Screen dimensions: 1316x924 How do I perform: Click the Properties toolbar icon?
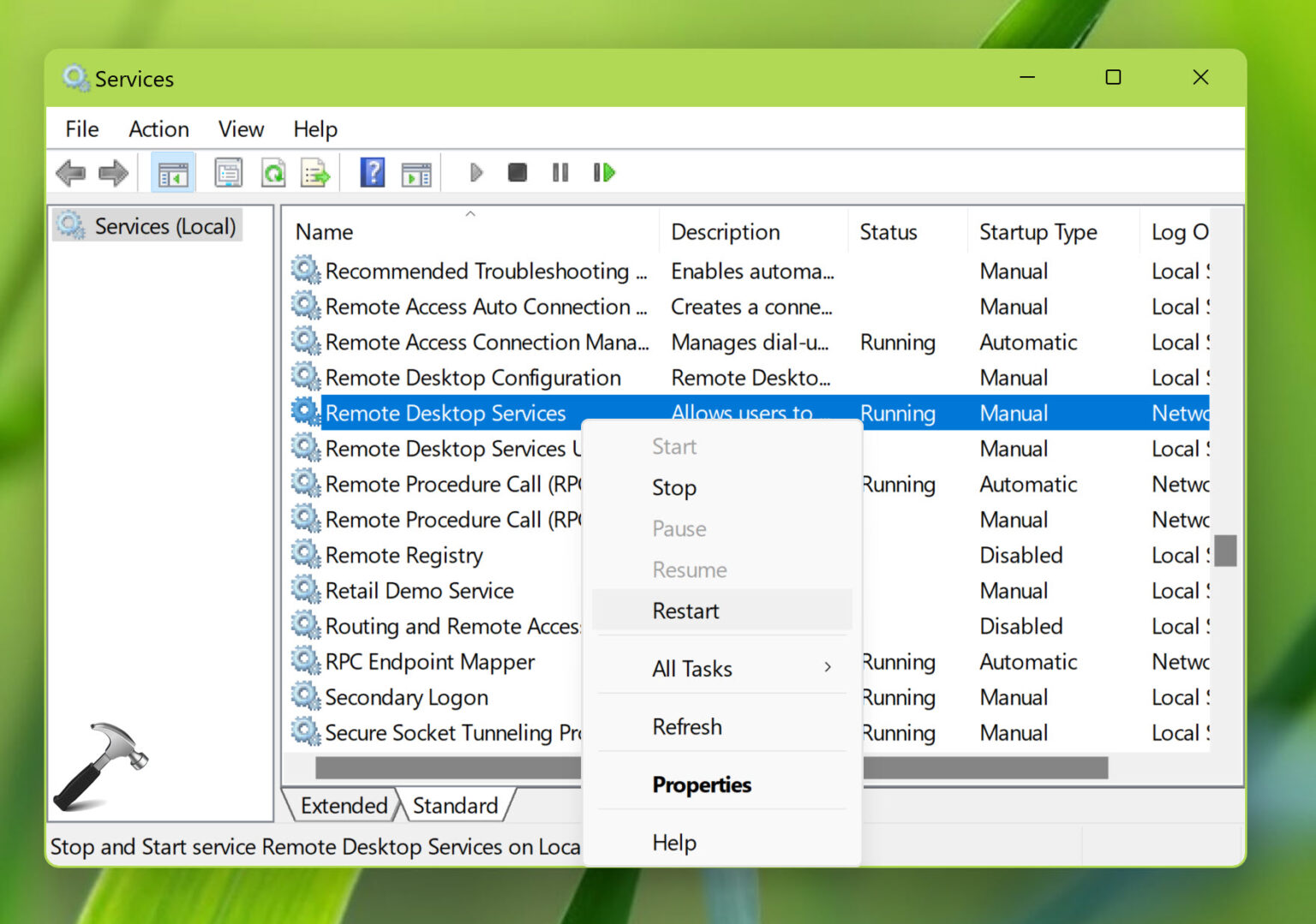(x=227, y=173)
